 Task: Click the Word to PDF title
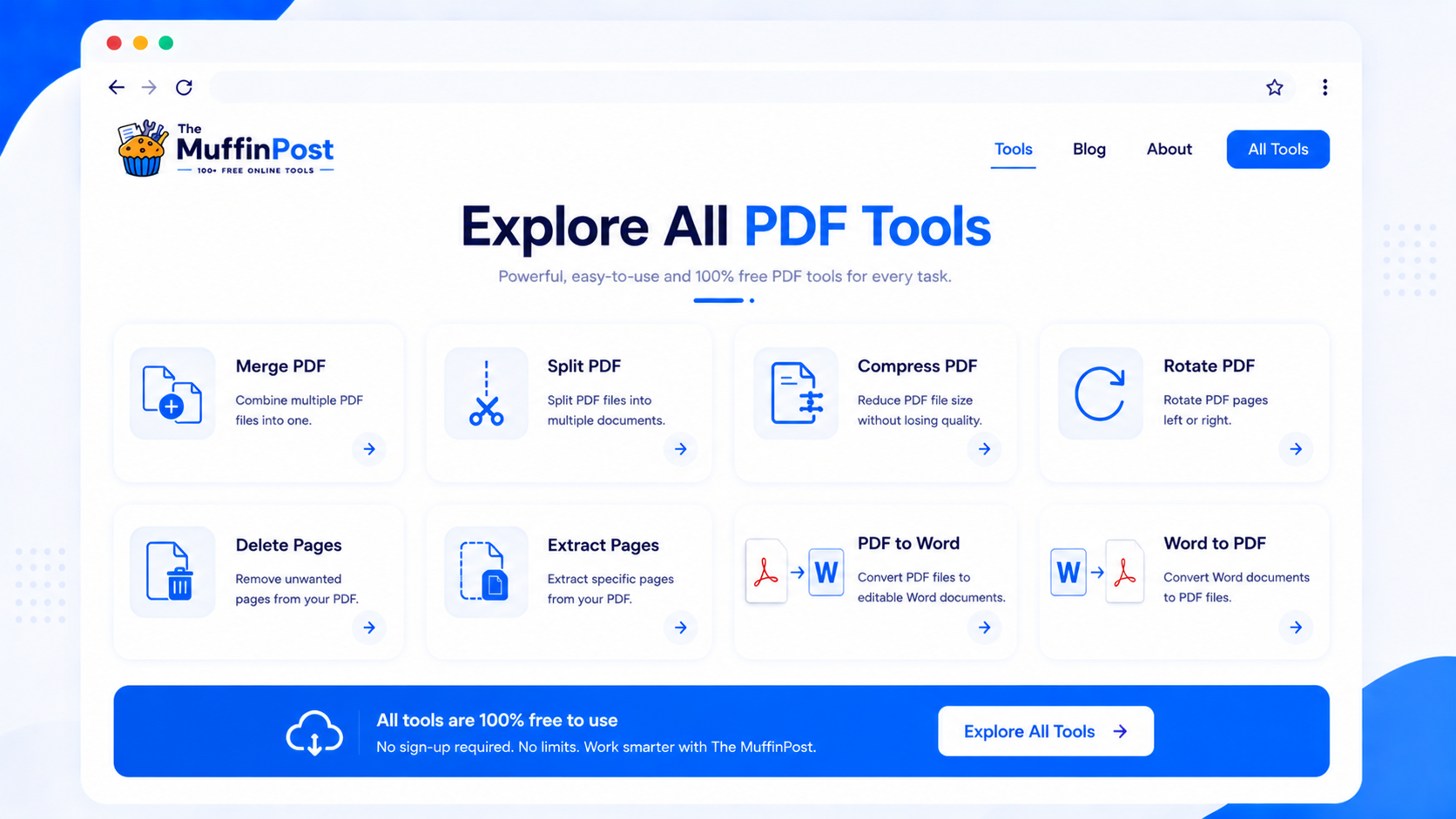1215,543
